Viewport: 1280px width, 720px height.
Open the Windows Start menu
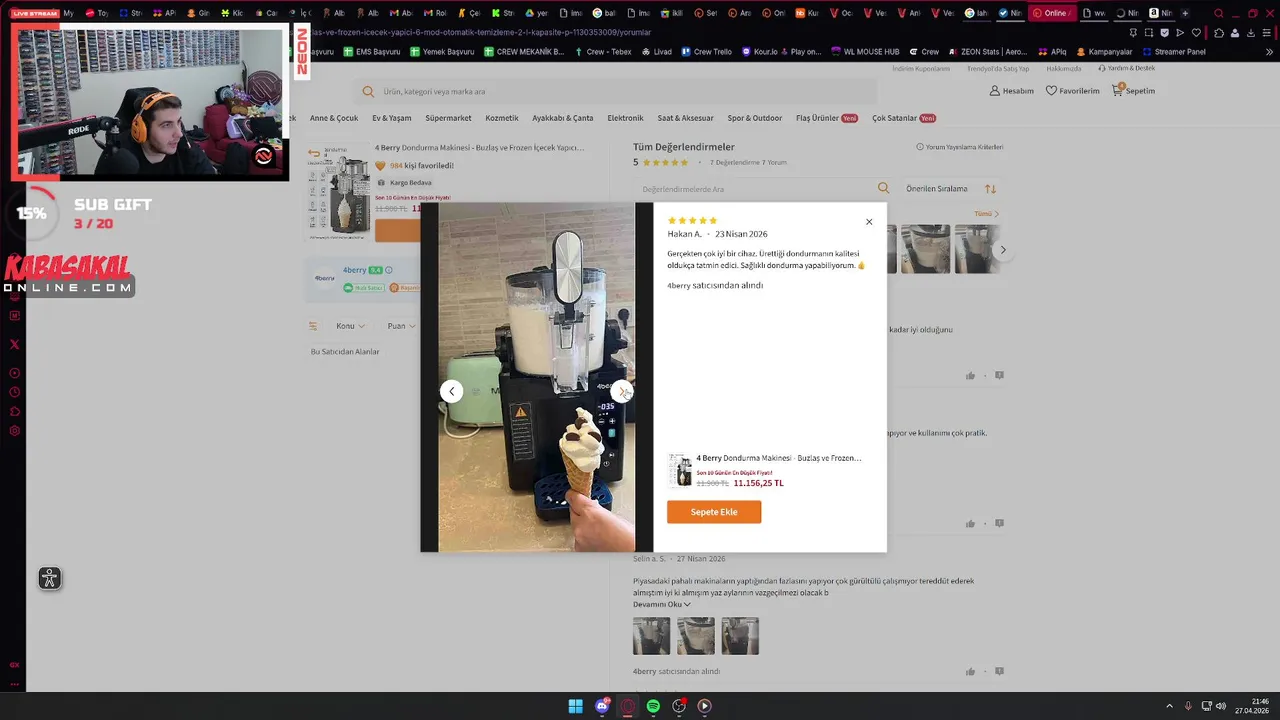(576, 706)
